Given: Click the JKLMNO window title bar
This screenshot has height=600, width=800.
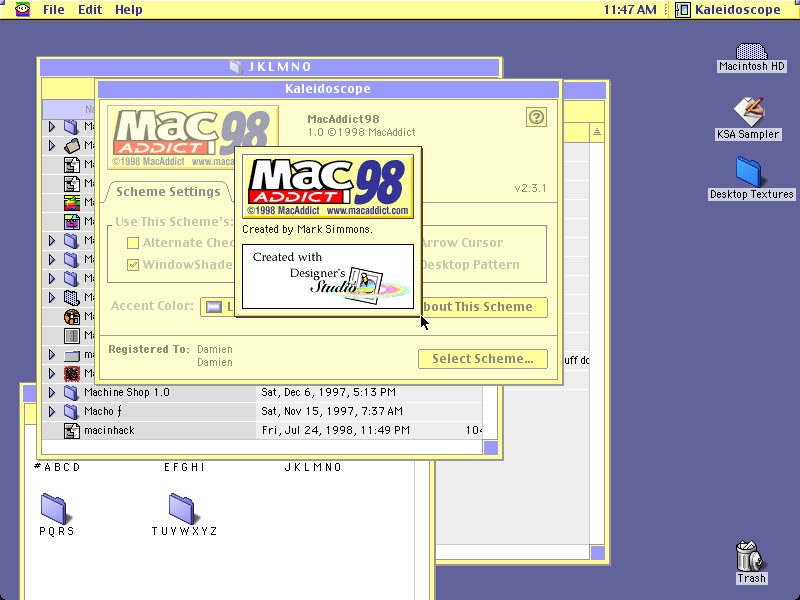Looking at the screenshot, I should point(269,67).
